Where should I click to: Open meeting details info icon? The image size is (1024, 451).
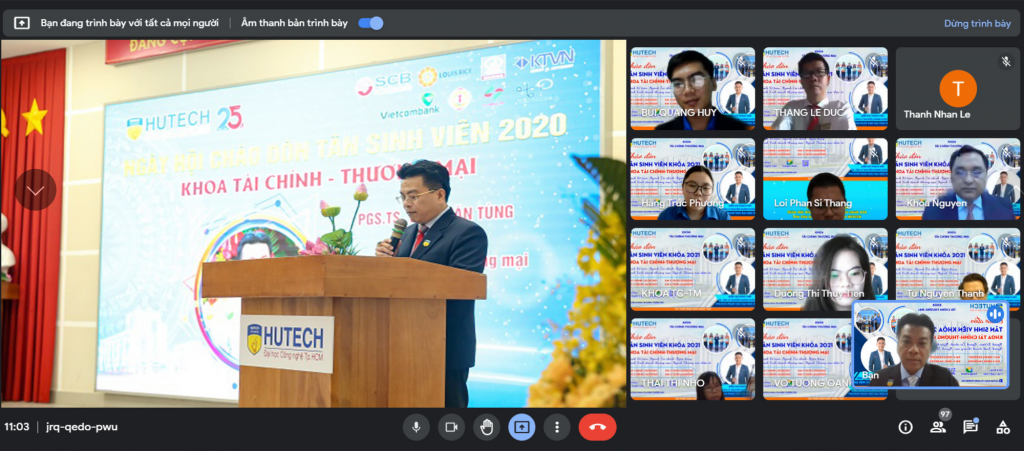point(905,427)
